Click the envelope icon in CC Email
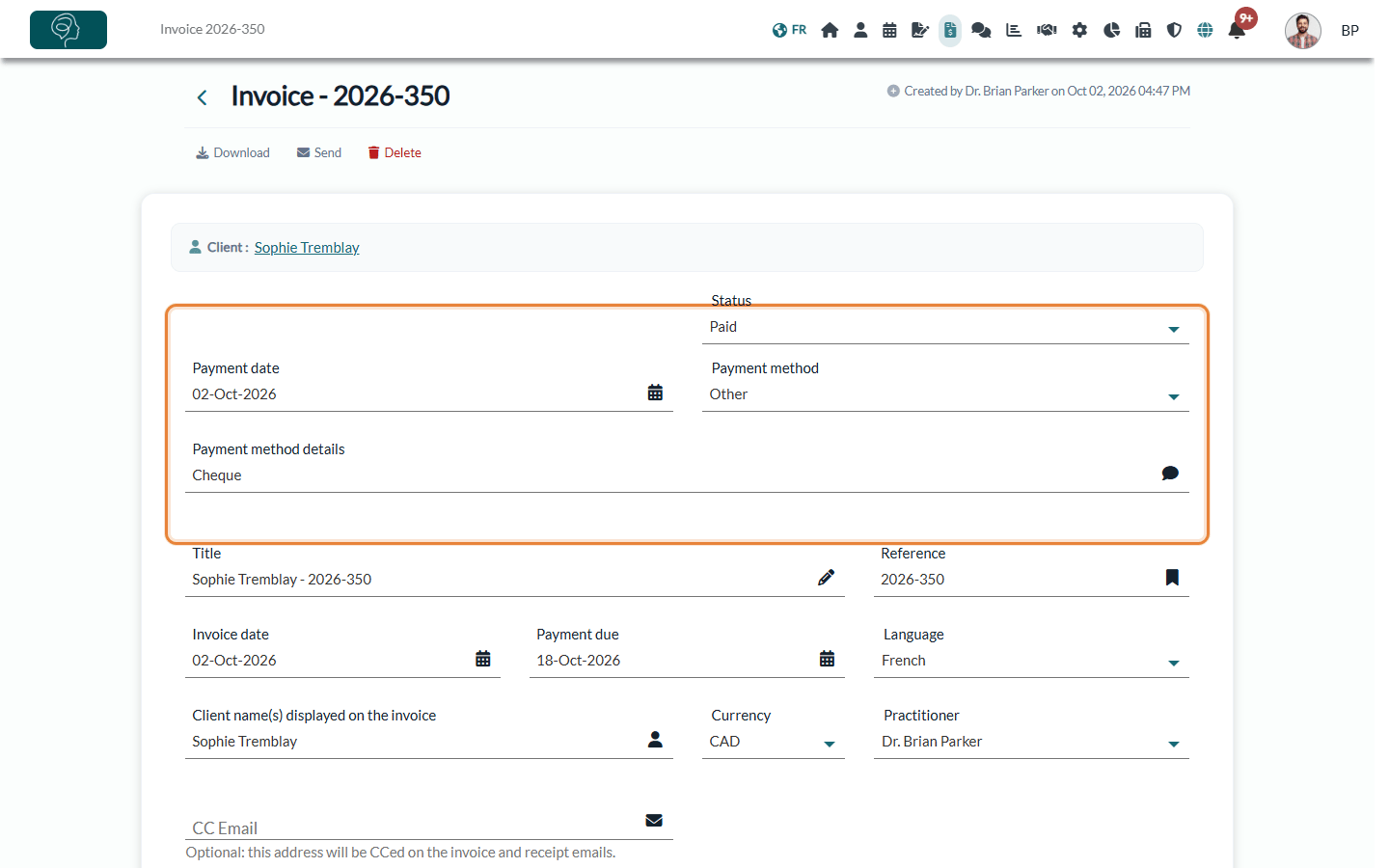The height and width of the screenshot is (868, 1389). click(654, 821)
